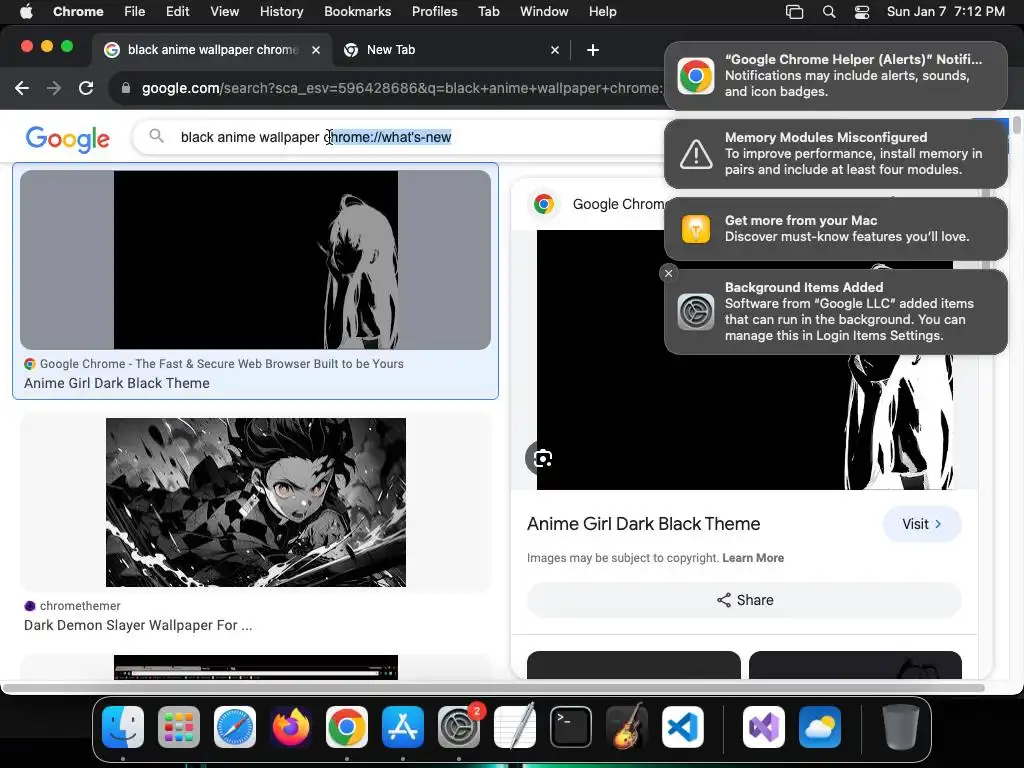Open Launchpad from the Dock
1024x768 pixels.
coord(179,727)
